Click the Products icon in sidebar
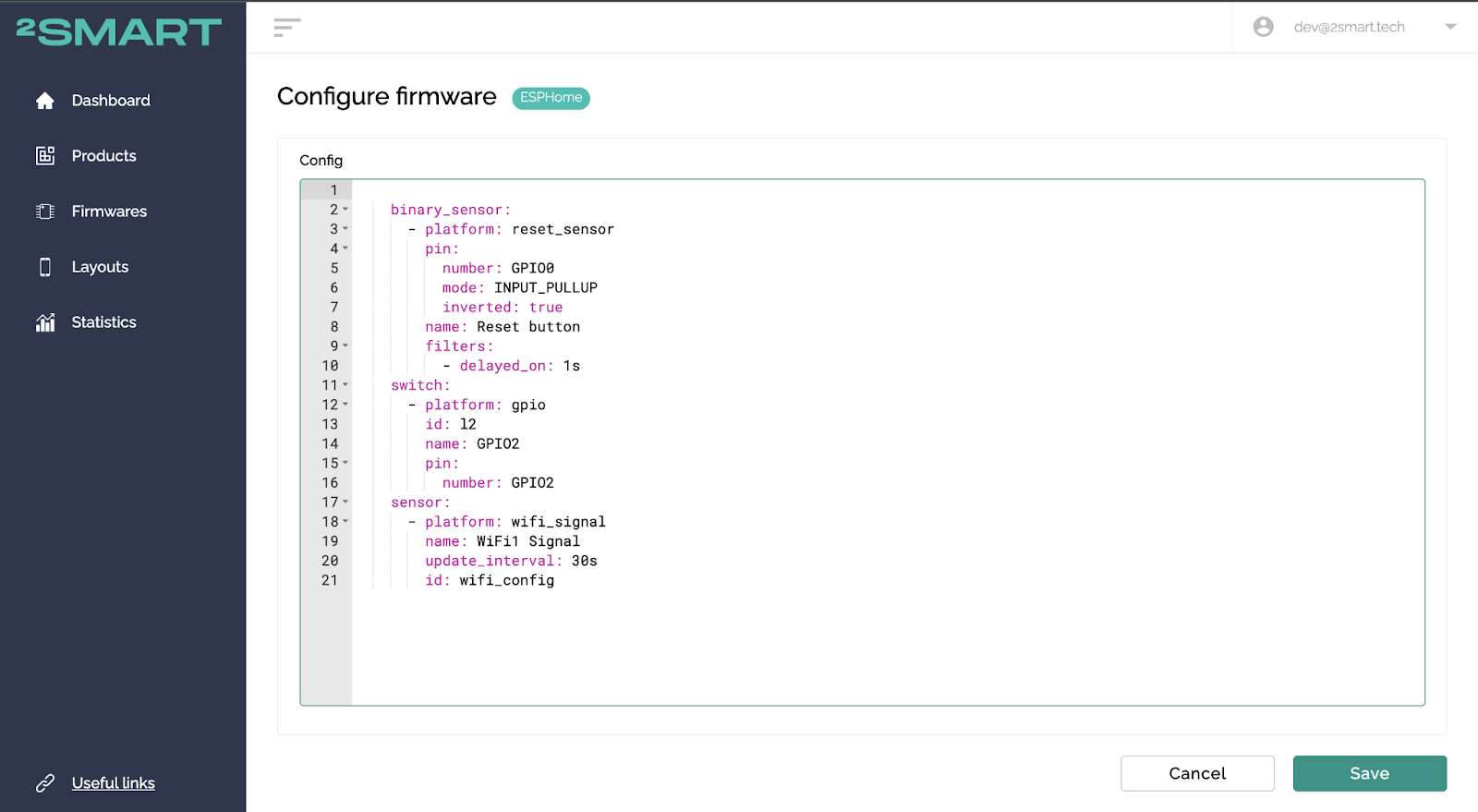The height and width of the screenshot is (812, 1478). coord(45,156)
